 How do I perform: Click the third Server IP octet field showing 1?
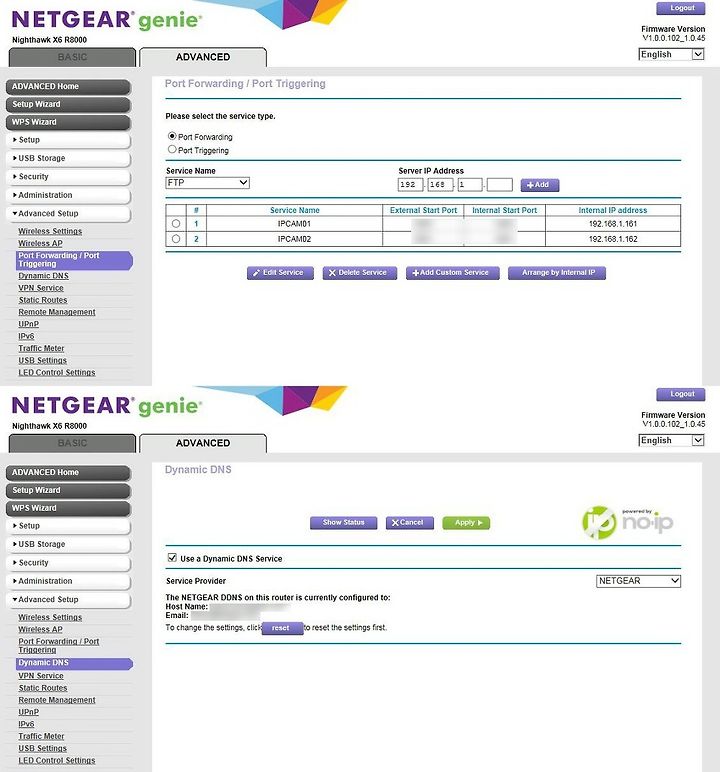pyautogui.click(x=470, y=185)
